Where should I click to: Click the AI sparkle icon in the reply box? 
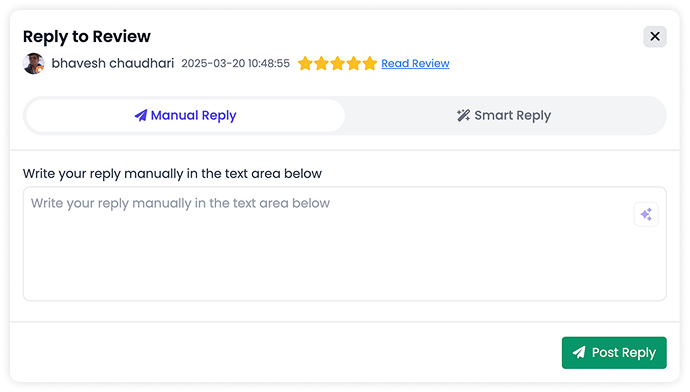(646, 214)
